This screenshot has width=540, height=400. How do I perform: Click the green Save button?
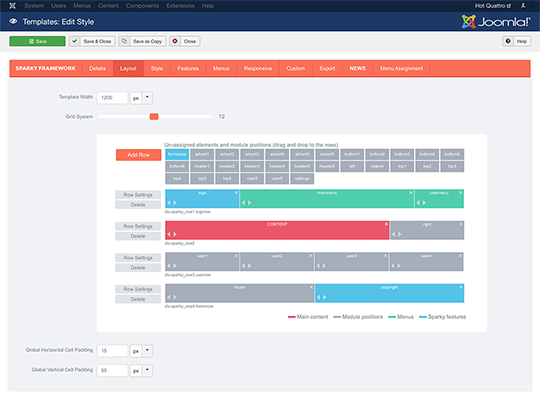coord(37,41)
